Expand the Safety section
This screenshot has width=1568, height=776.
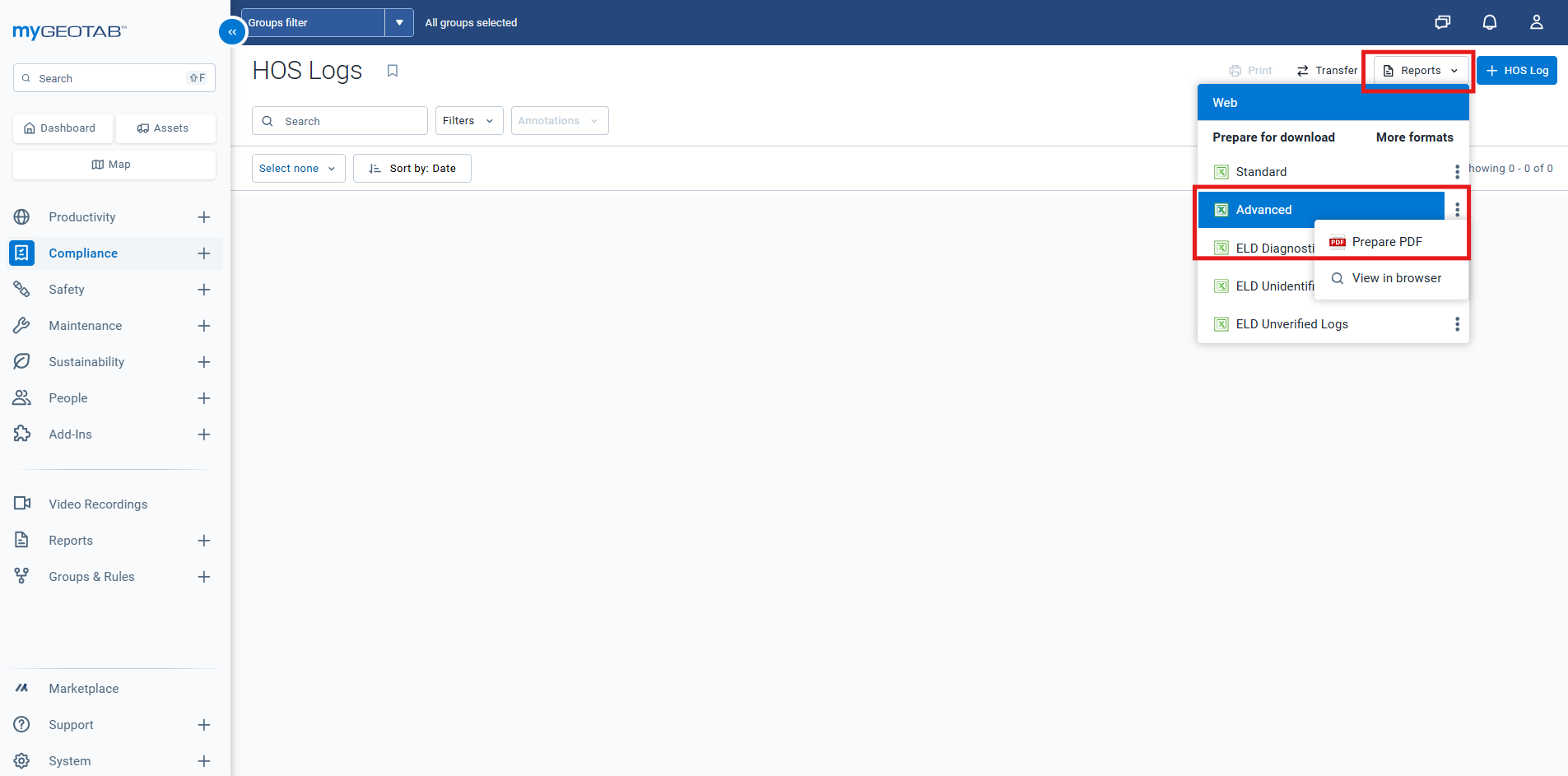204,290
